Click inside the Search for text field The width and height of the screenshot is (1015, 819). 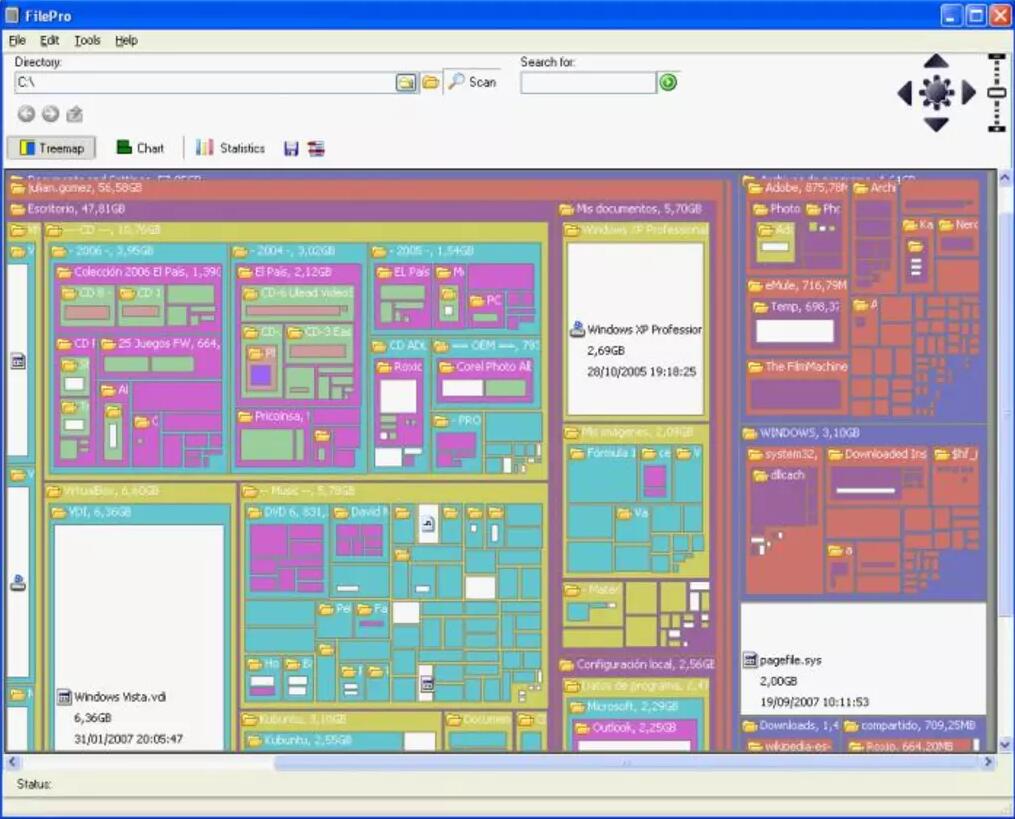point(587,83)
